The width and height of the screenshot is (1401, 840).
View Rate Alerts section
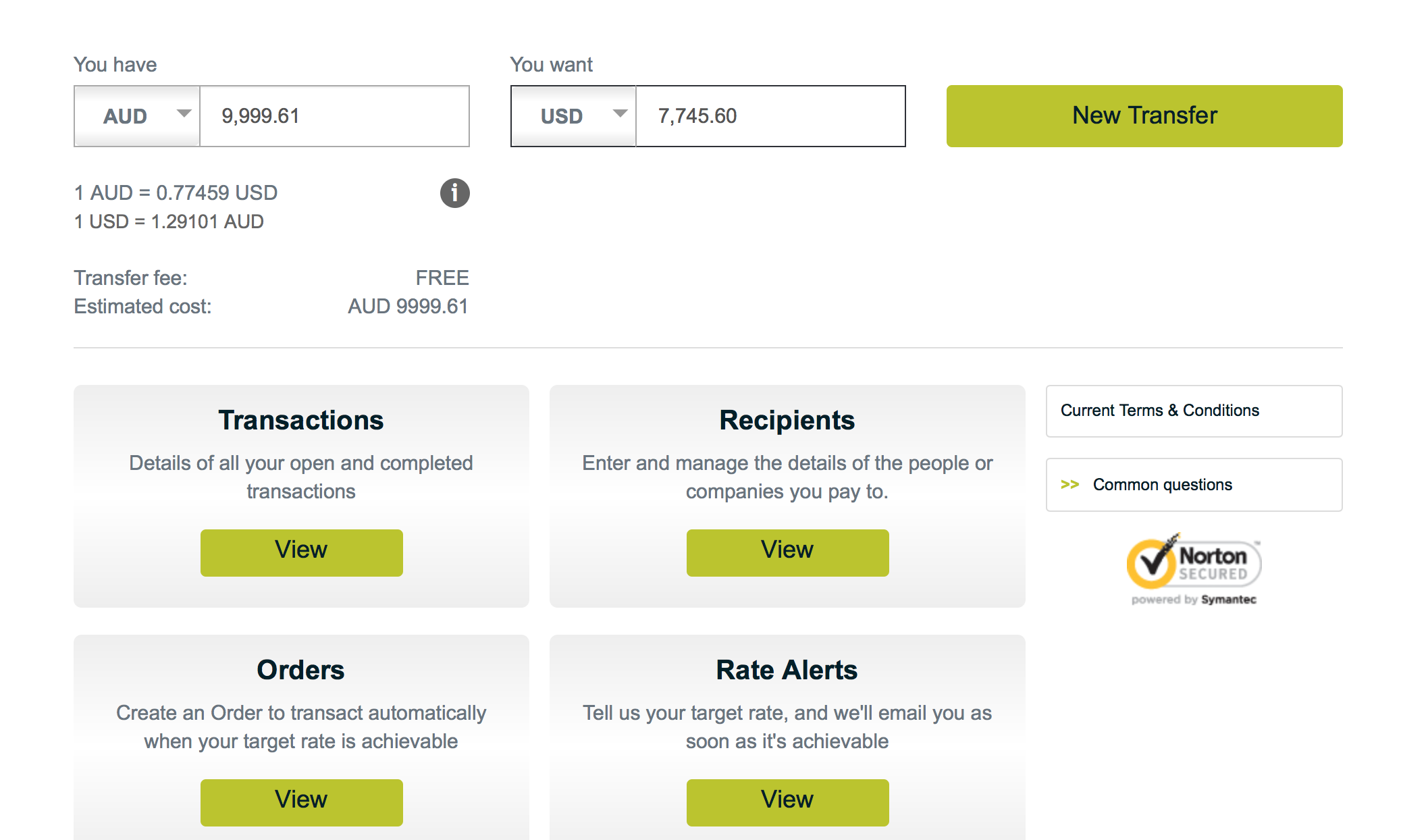[x=787, y=802]
